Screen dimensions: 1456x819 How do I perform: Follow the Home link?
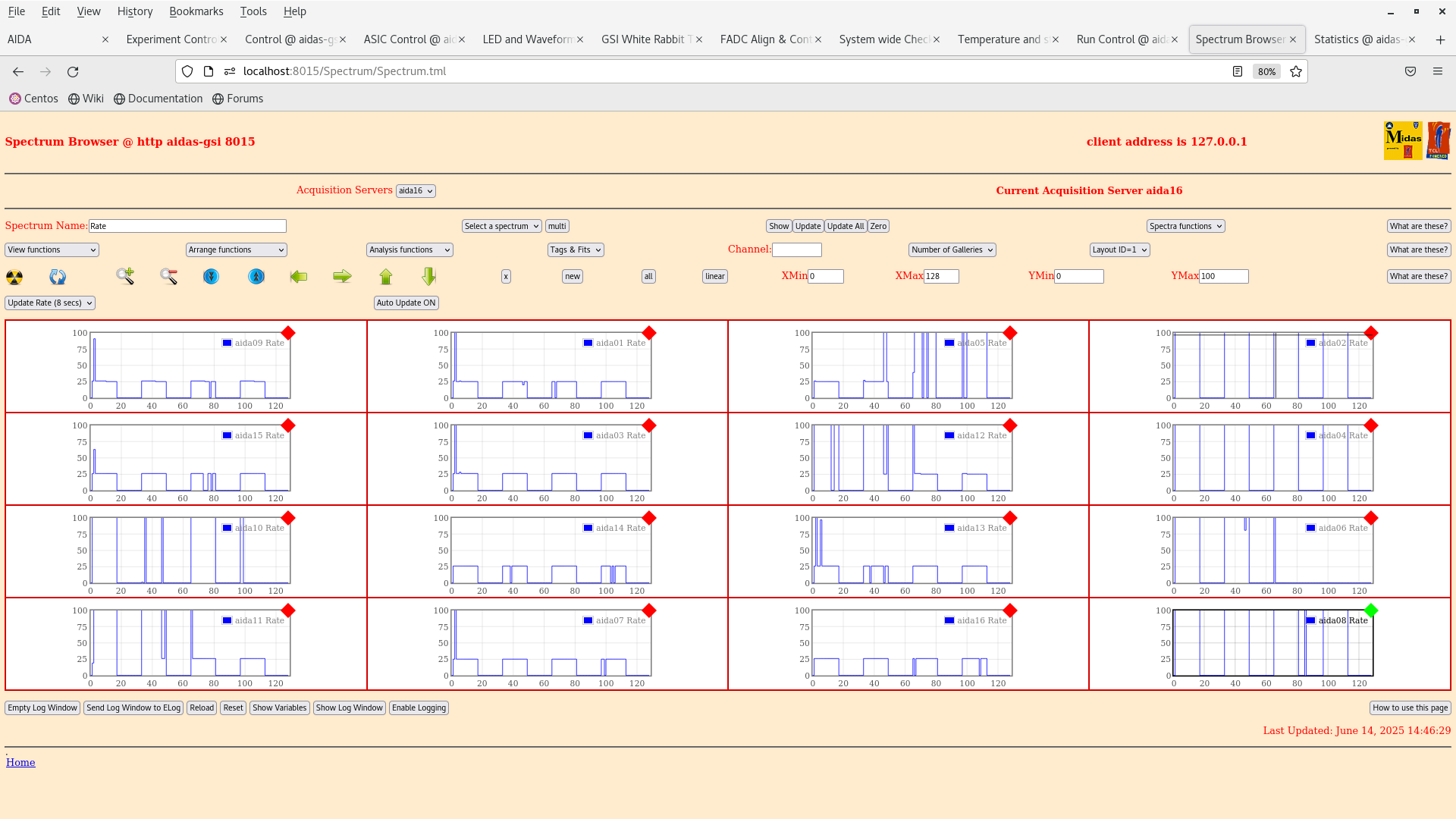point(20,762)
